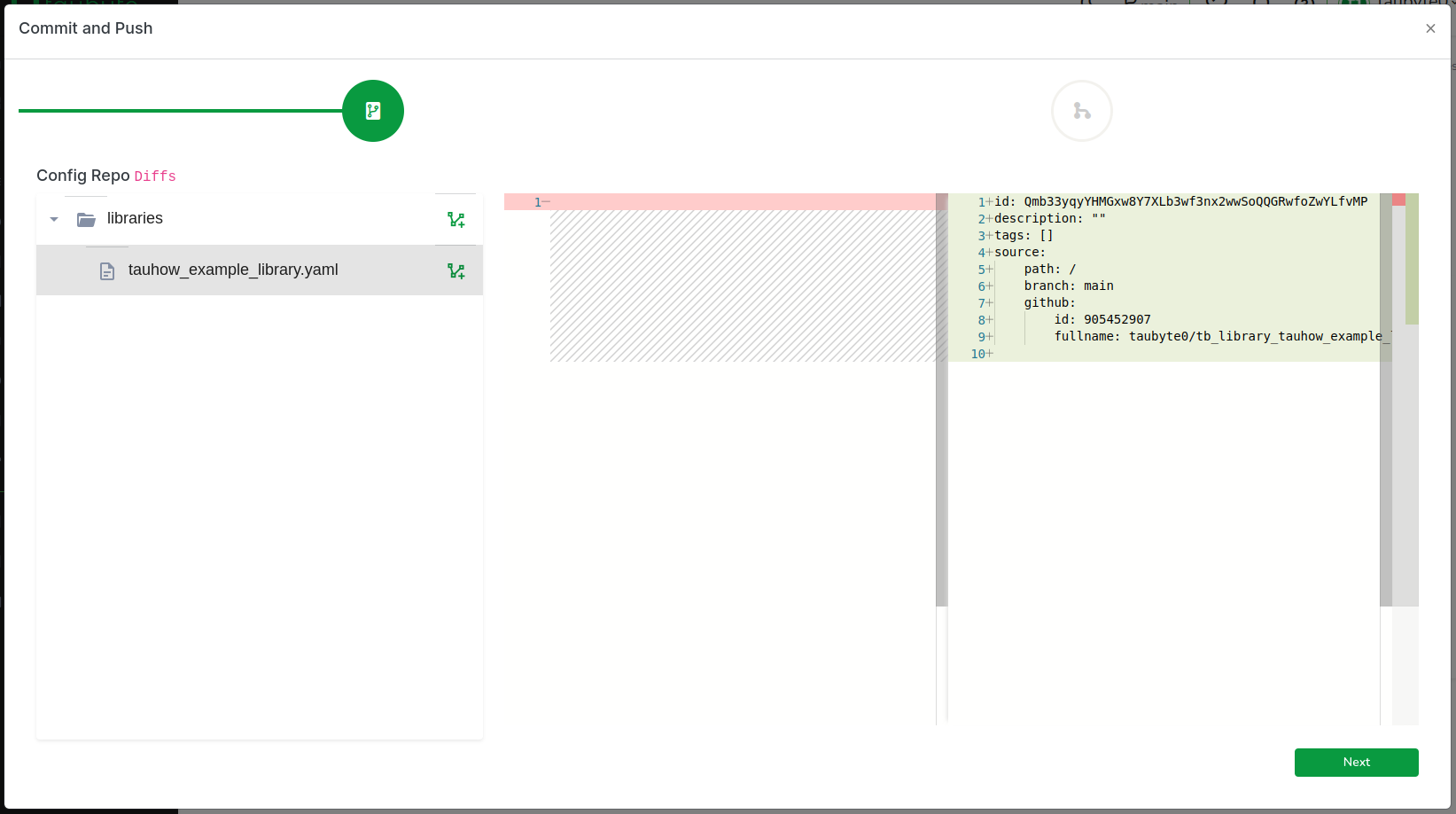Click the green commit step circle icon

pyautogui.click(x=373, y=111)
